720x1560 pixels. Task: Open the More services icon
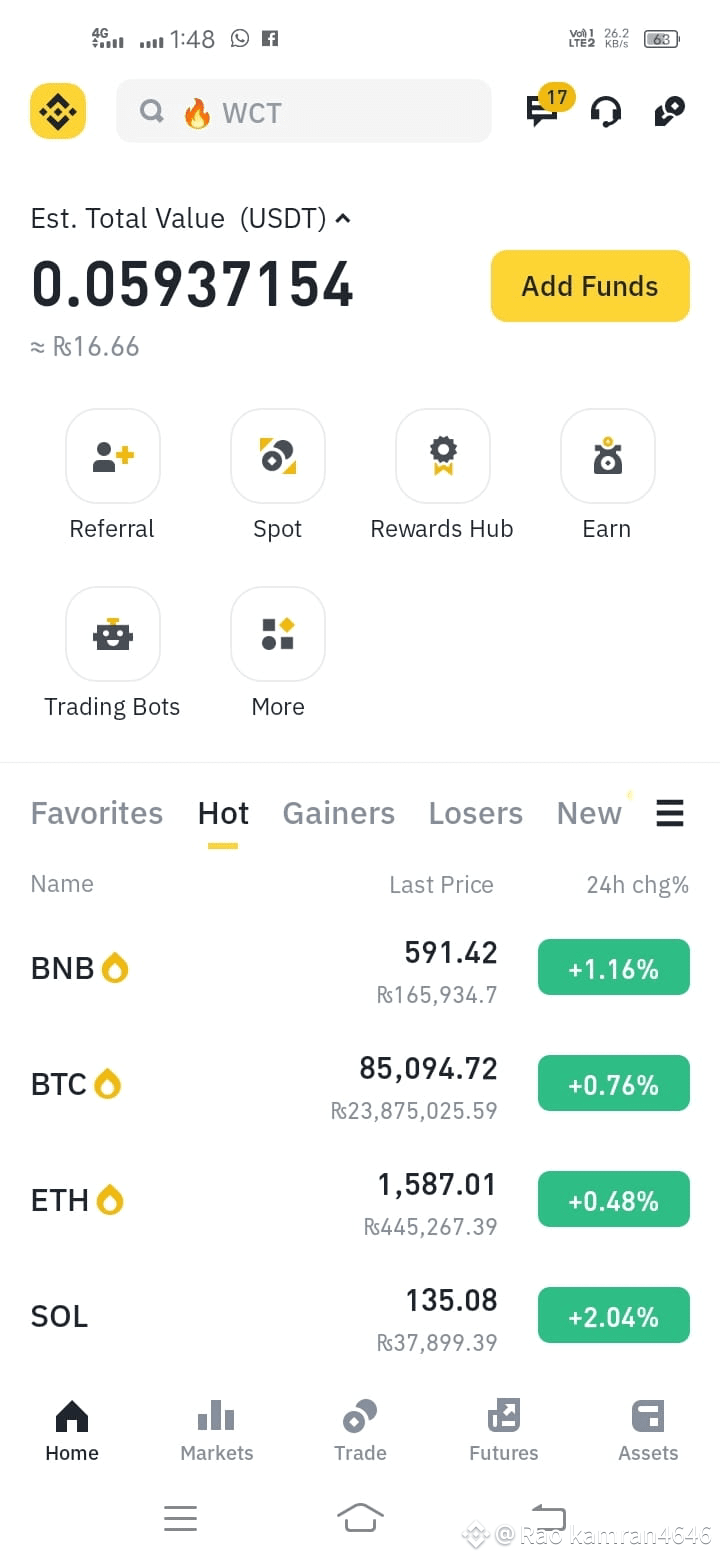[x=278, y=634]
